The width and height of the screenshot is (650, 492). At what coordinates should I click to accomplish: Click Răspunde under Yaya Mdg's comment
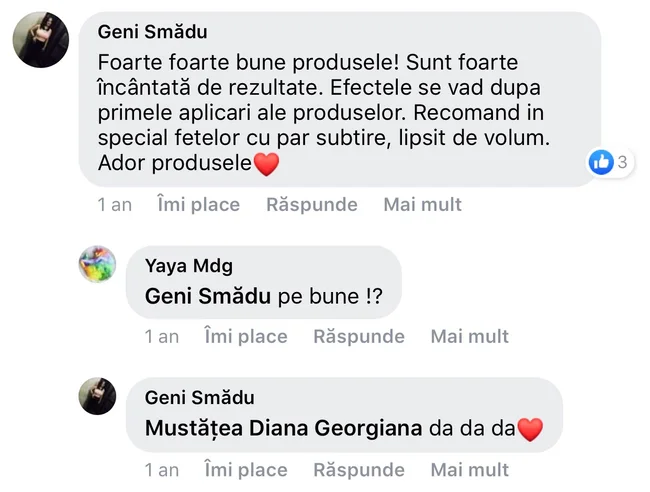[x=358, y=336]
